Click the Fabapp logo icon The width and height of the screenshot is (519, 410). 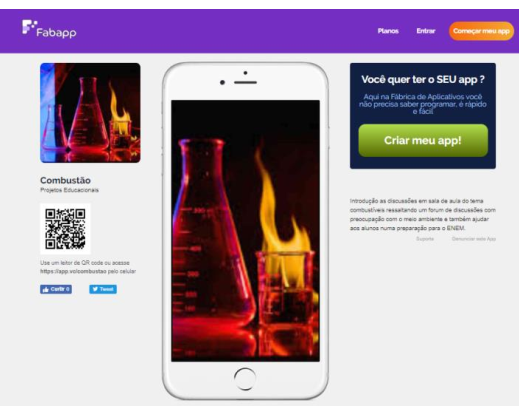coord(29,27)
